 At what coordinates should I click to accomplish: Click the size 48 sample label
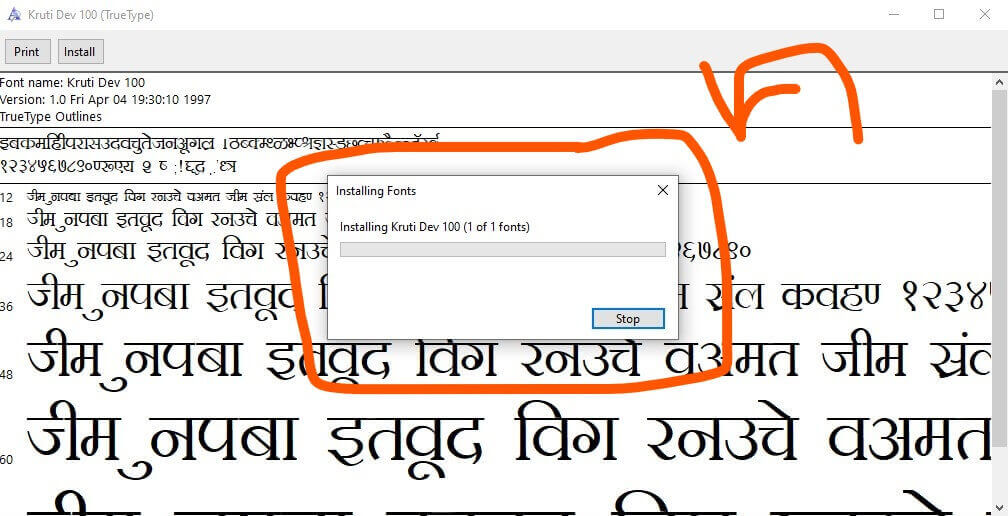6,374
